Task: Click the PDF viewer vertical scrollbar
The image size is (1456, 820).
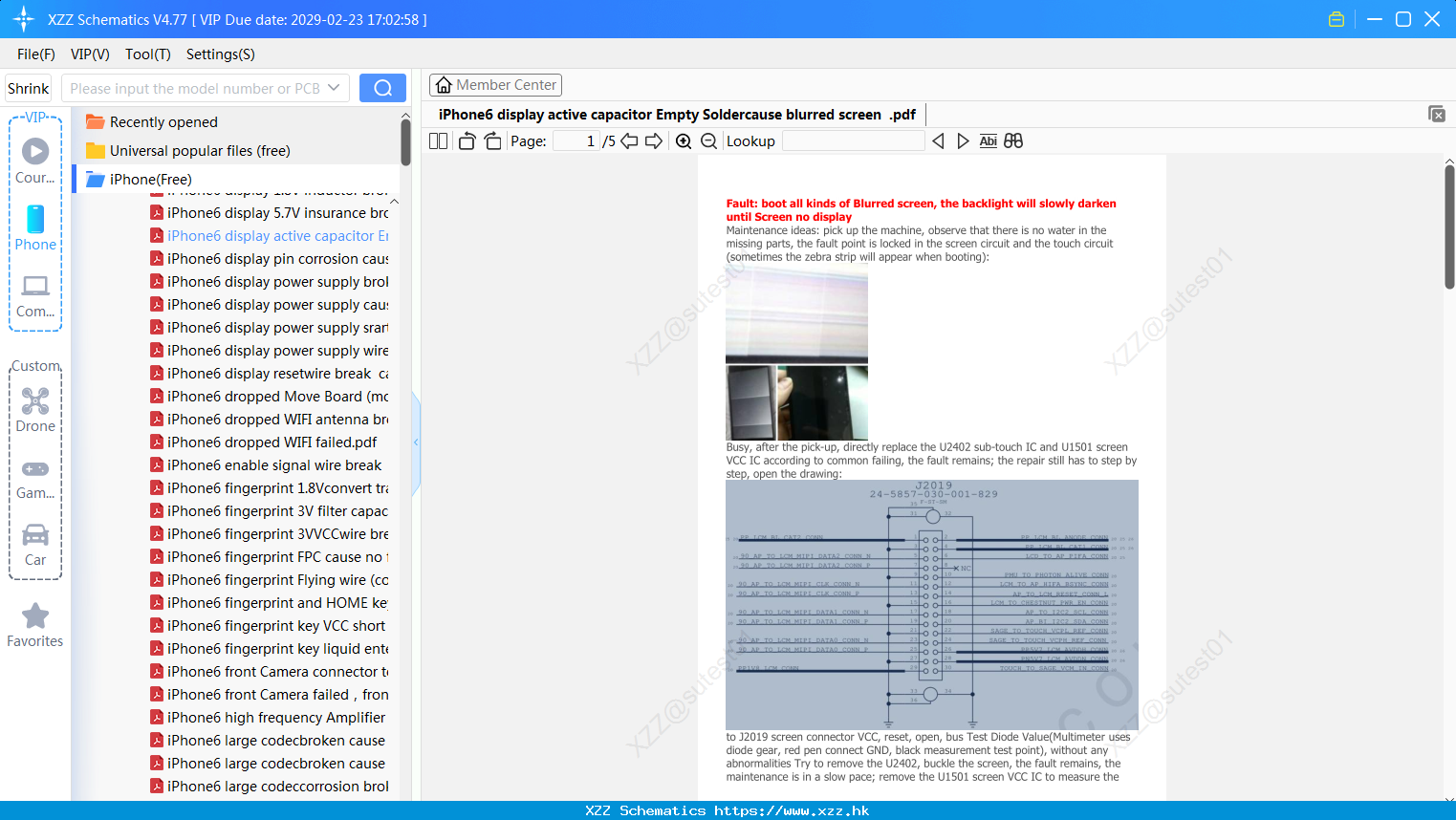Action: tap(1449, 227)
